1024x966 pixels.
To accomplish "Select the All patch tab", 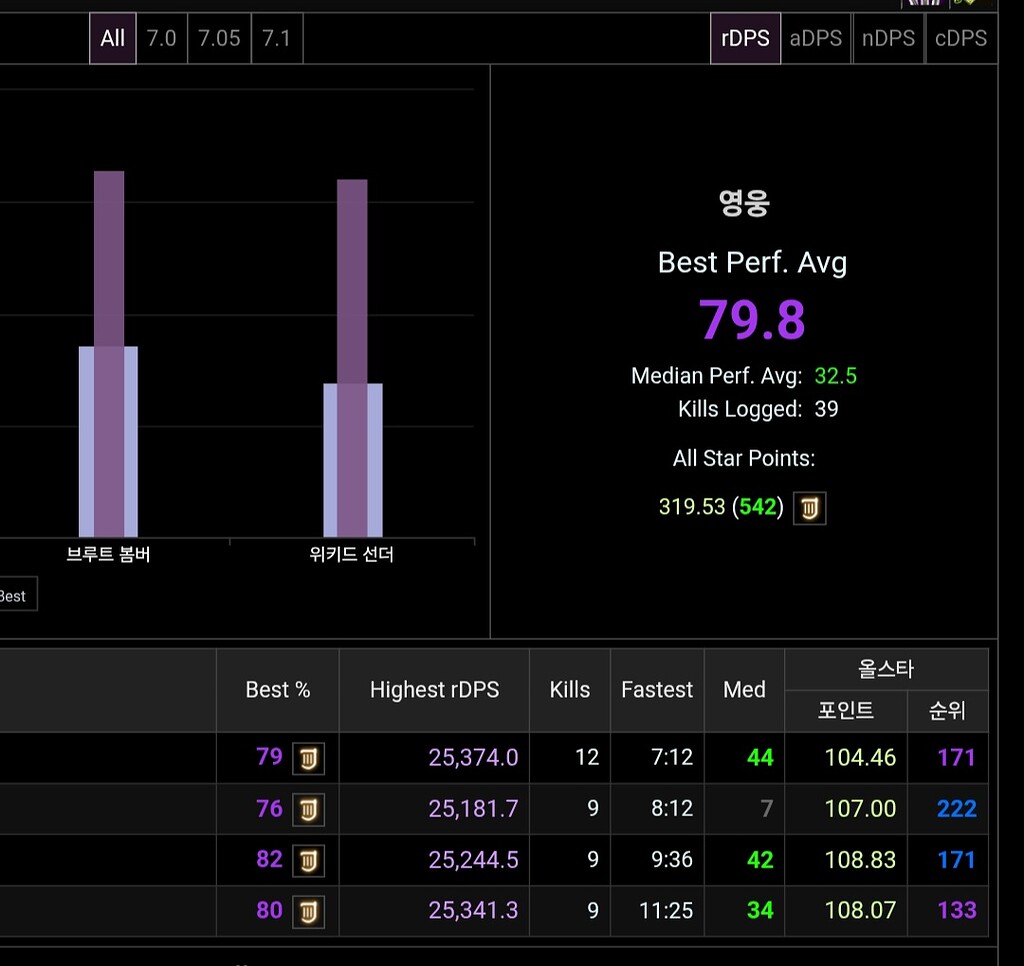I will [x=112, y=39].
